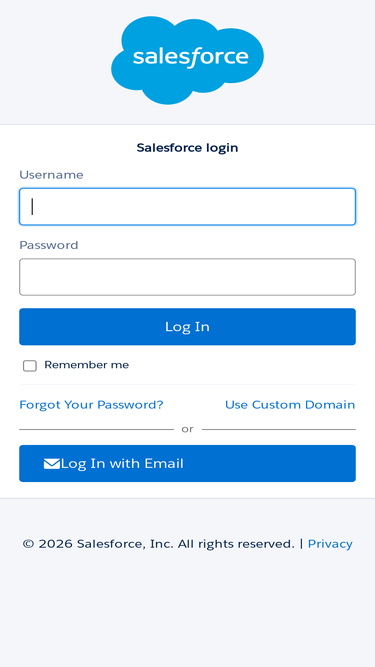Open the Privacy link in footer
The height and width of the screenshot is (667, 375).
coord(330,544)
